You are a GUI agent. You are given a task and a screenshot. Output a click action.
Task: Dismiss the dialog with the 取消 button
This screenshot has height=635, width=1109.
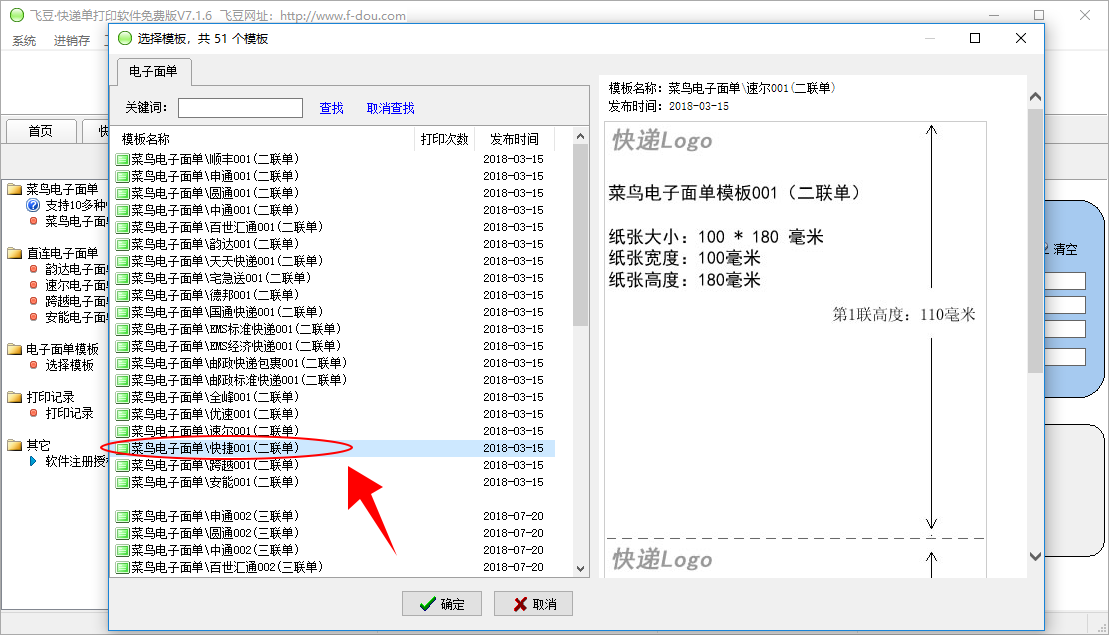pyautogui.click(x=534, y=604)
